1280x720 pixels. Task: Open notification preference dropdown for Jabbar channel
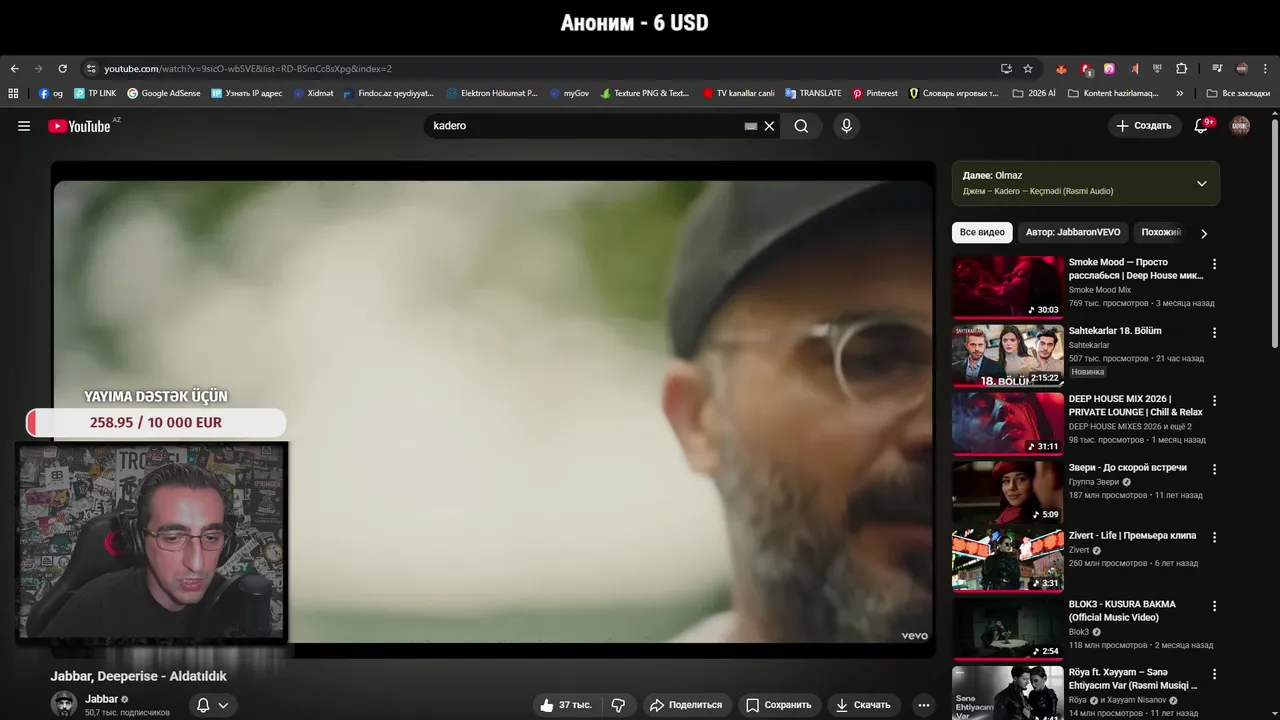213,705
